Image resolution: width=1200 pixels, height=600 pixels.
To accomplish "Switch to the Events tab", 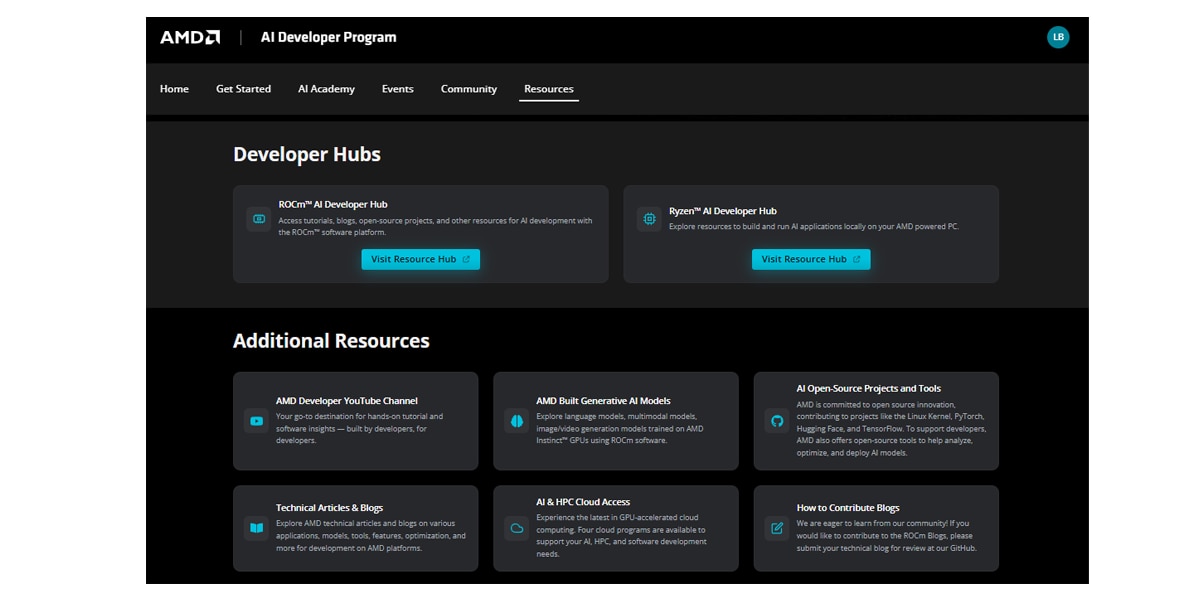I will click(x=398, y=89).
